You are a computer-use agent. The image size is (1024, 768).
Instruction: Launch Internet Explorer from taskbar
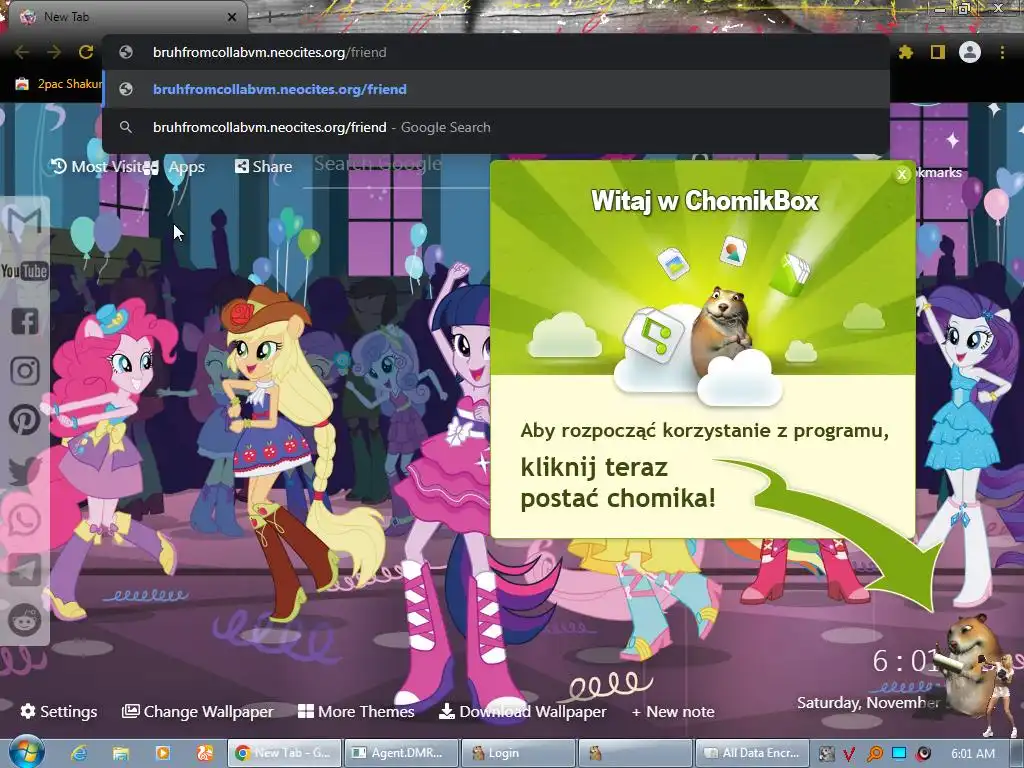[80, 753]
